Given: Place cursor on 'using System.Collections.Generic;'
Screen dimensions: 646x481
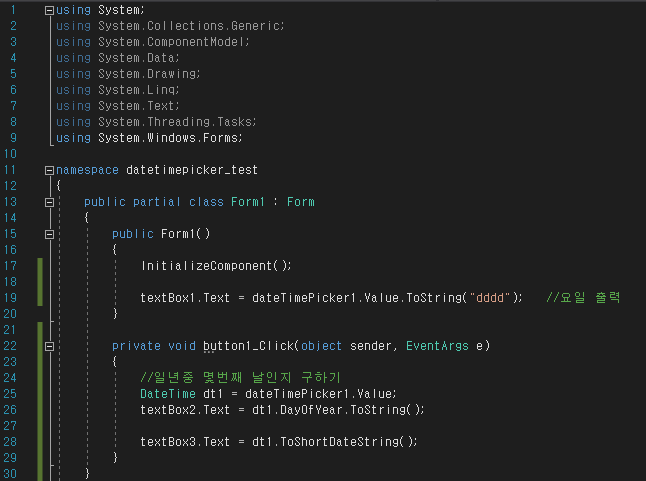Looking at the screenshot, I should pos(170,26).
